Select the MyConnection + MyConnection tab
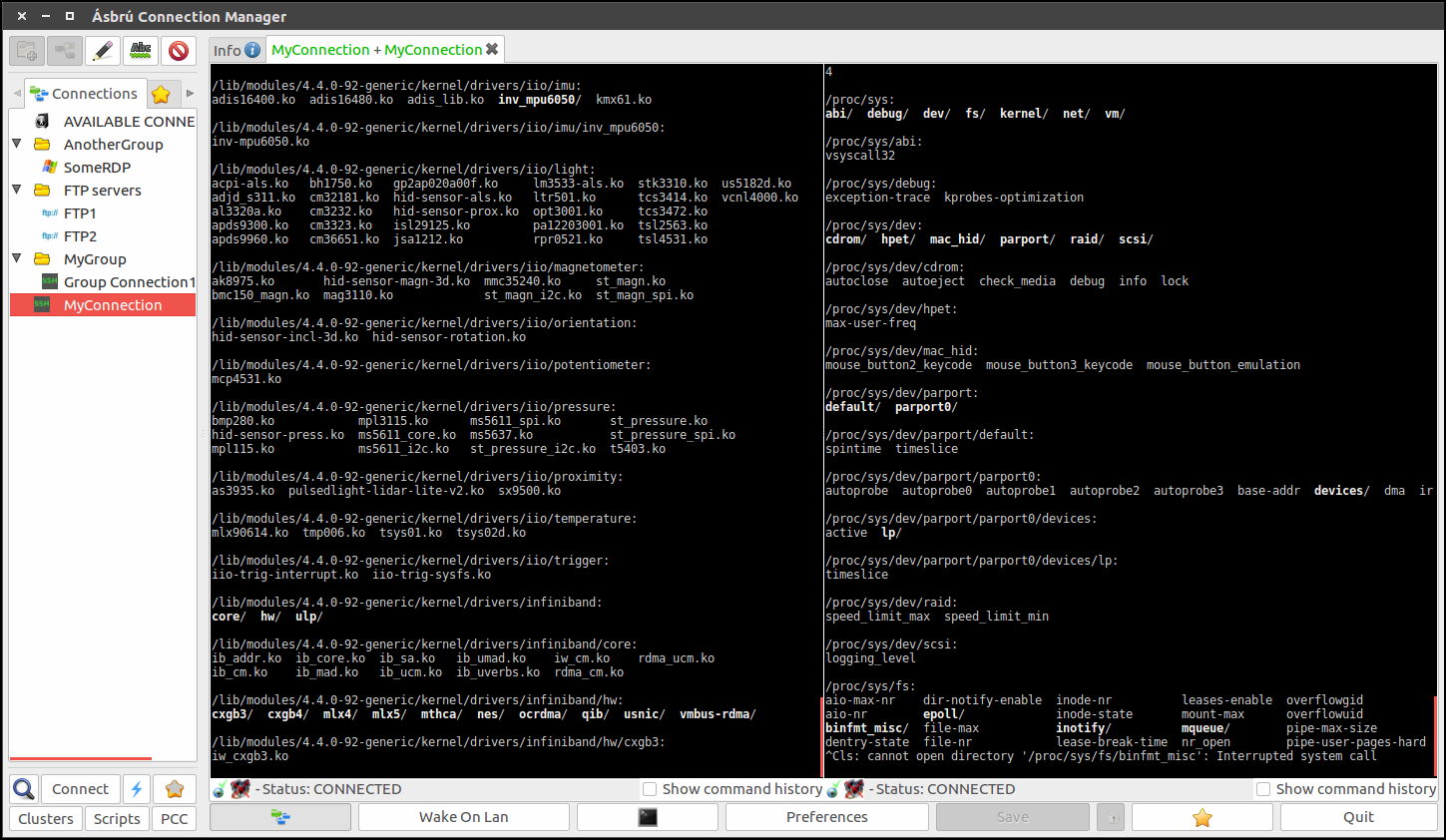The width and height of the screenshot is (1446, 840). point(376,49)
